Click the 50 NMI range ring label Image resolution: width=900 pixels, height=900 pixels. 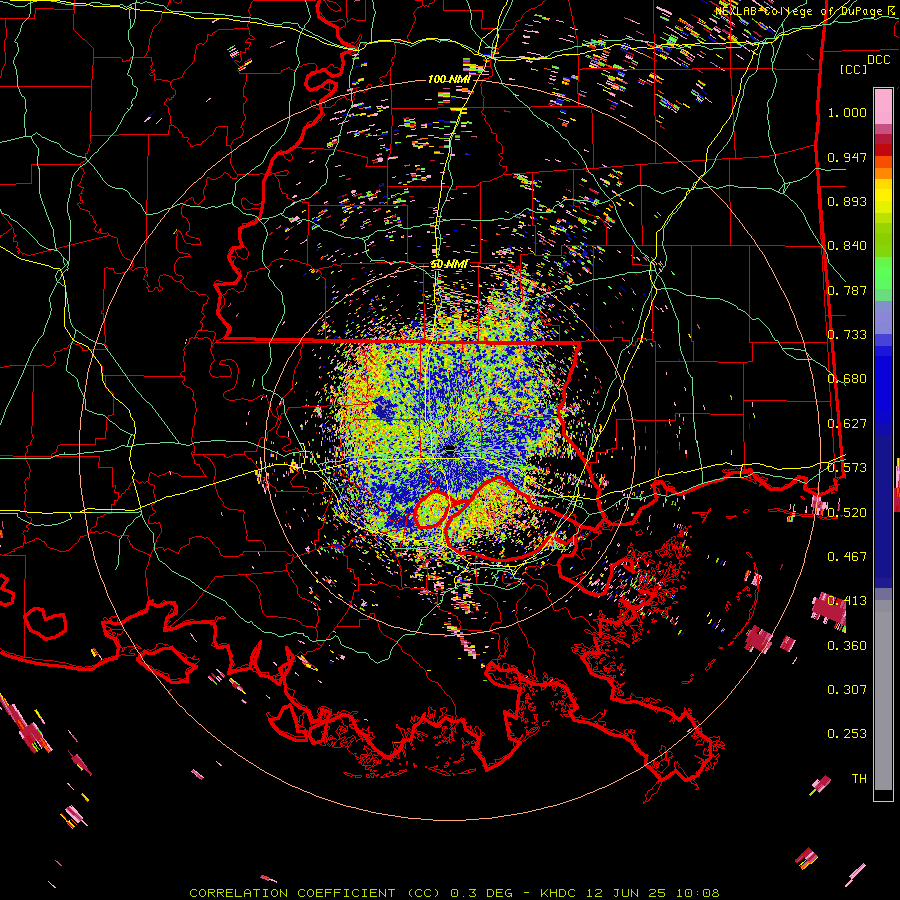[x=449, y=265]
